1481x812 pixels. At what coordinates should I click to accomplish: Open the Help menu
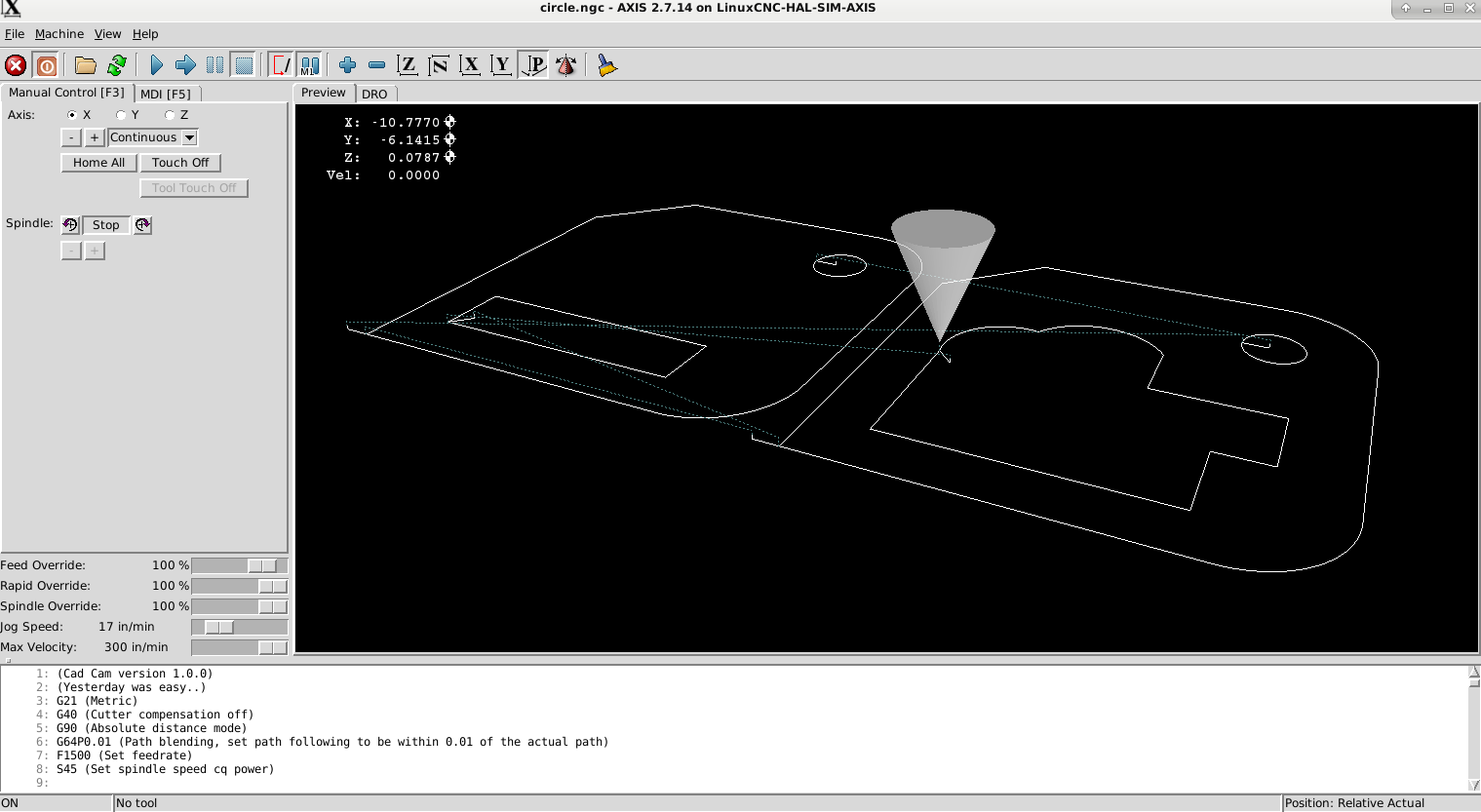145,34
